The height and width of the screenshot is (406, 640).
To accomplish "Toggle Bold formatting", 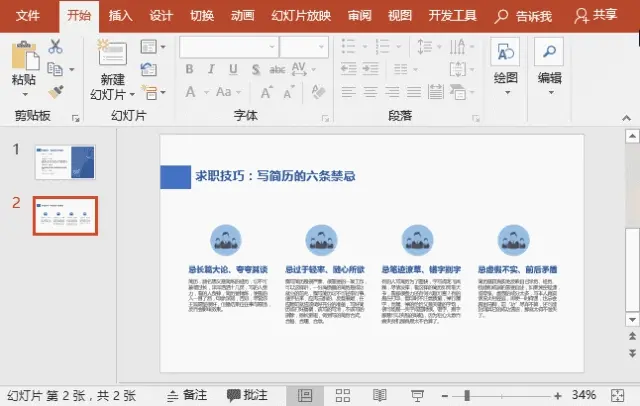I will pos(189,69).
